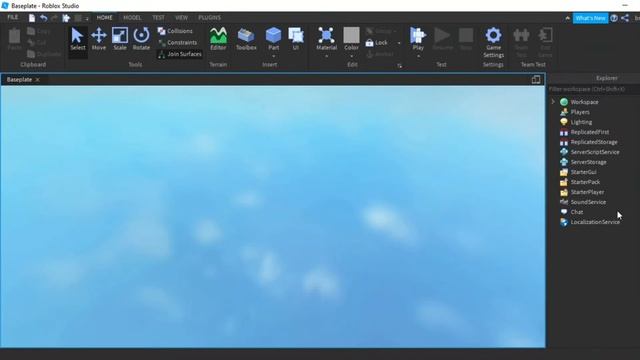This screenshot has width=640, height=360.
Task: Toggle Collisions on or off
Action: tap(175, 31)
